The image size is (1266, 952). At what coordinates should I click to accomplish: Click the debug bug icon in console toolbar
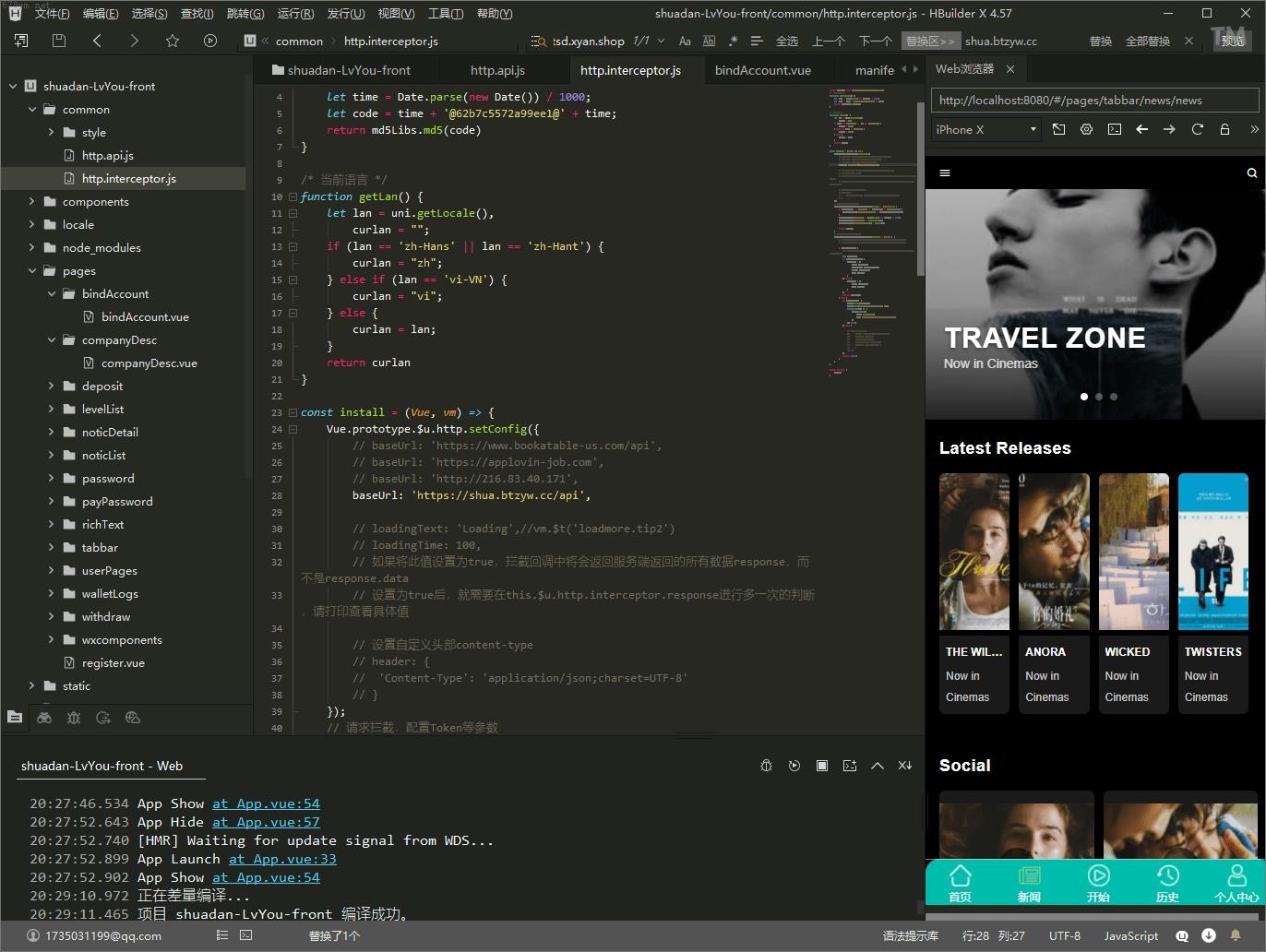[766, 766]
